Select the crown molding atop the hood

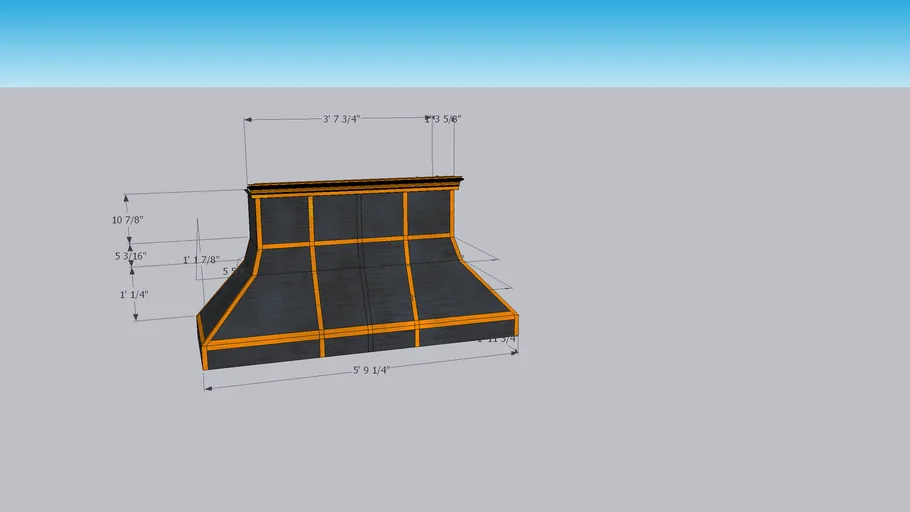click(355, 185)
